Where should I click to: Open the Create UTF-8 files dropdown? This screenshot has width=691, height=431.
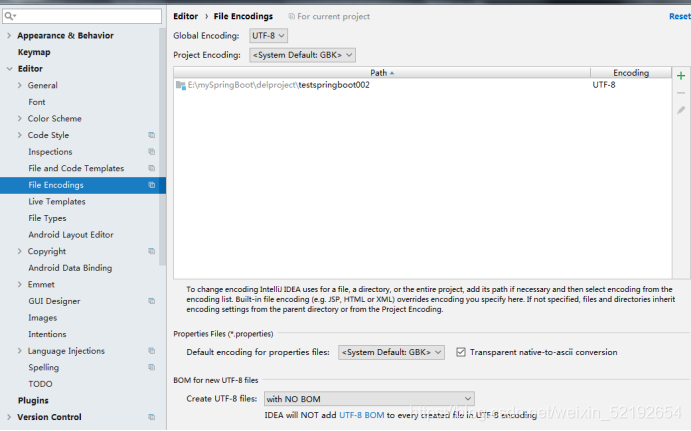pyautogui.click(x=369, y=399)
